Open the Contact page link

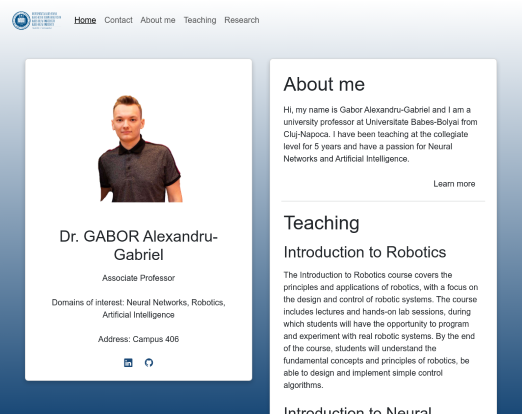click(x=118, y=20)
